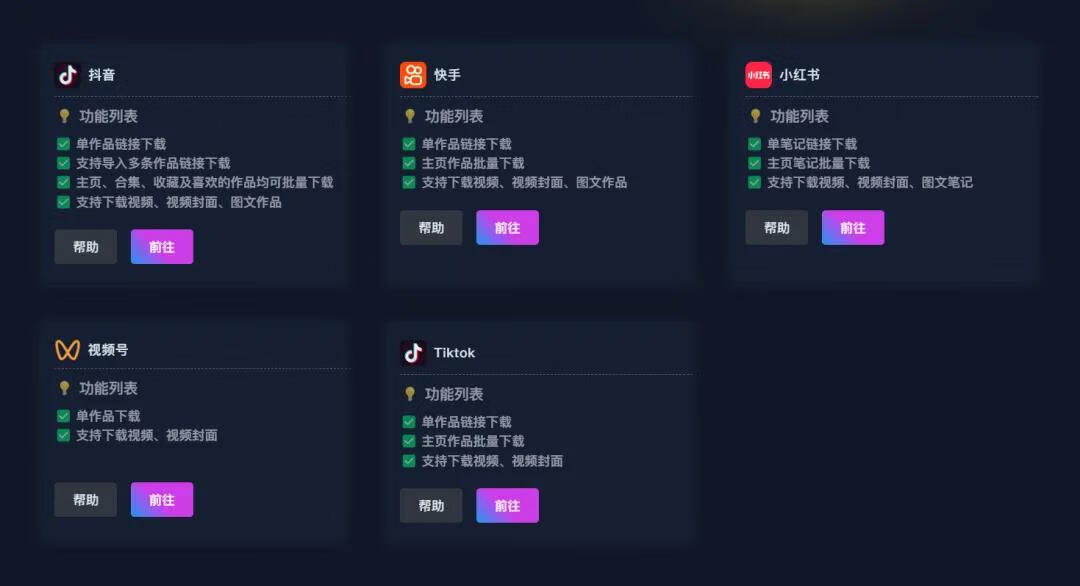
Task: Click the lightbulb icon beside 功能列表 in Douyin card
Action: [64, 116]
